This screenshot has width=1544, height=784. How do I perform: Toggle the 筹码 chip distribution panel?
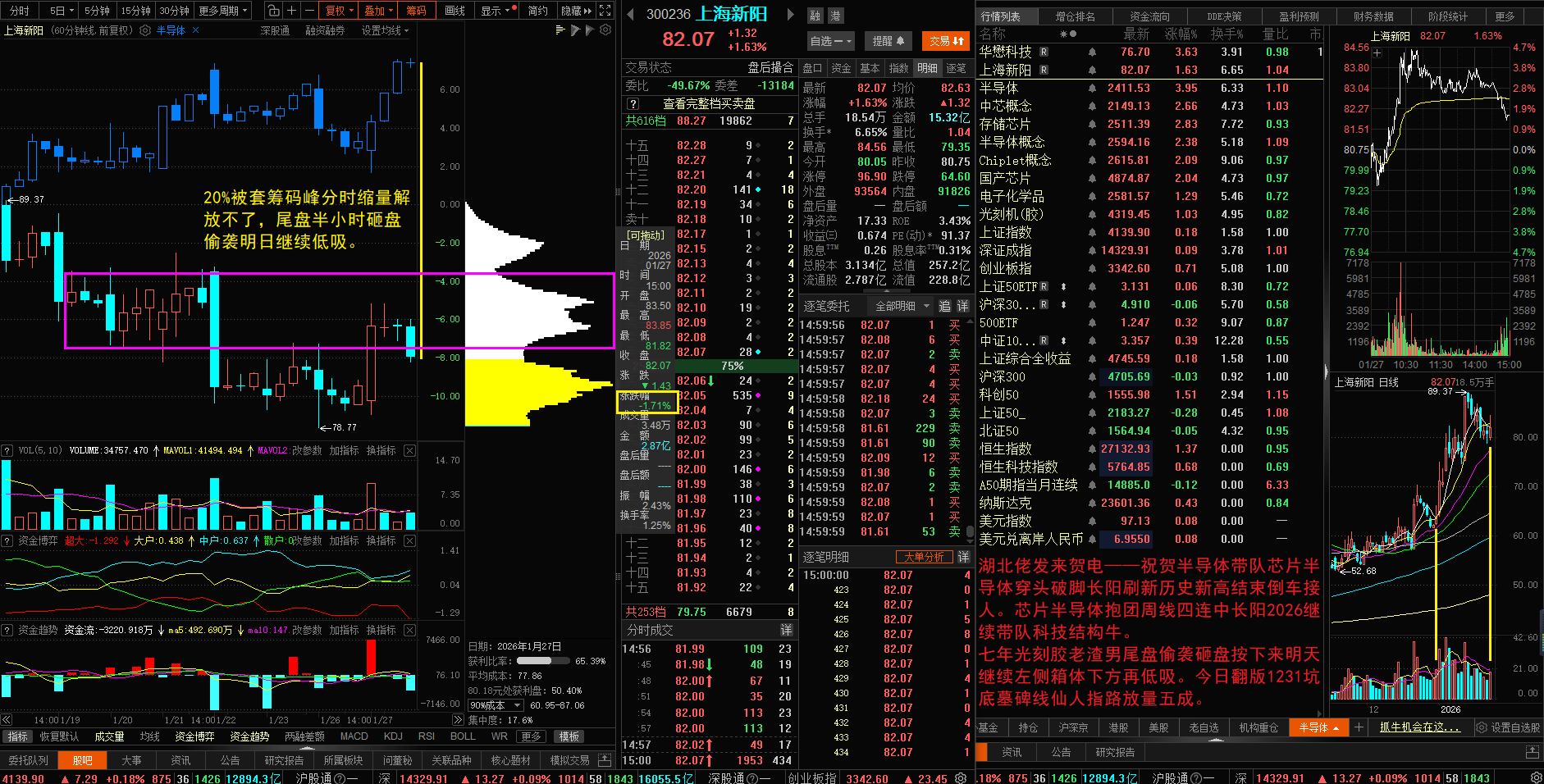coord(416,11)
